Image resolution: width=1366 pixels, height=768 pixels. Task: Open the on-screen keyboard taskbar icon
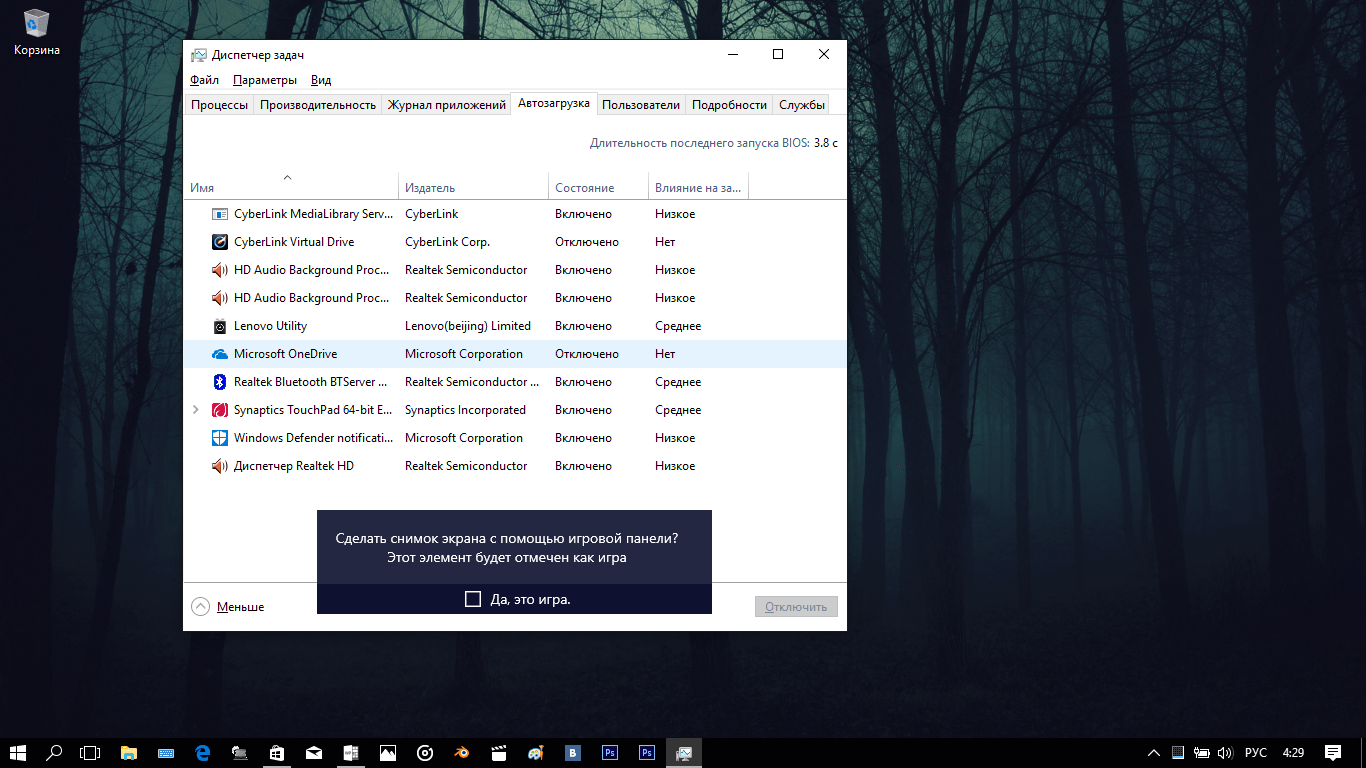click(x=165, y=753)
